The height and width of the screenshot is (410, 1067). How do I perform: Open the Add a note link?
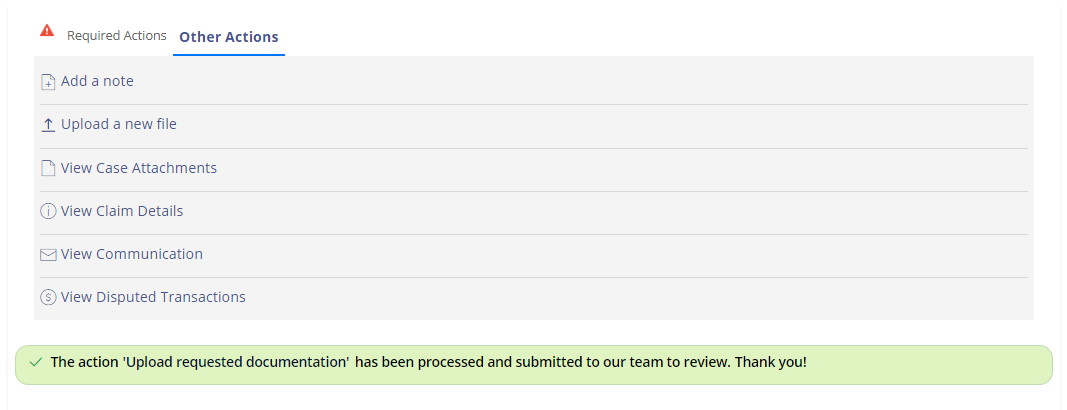(97, 81)
